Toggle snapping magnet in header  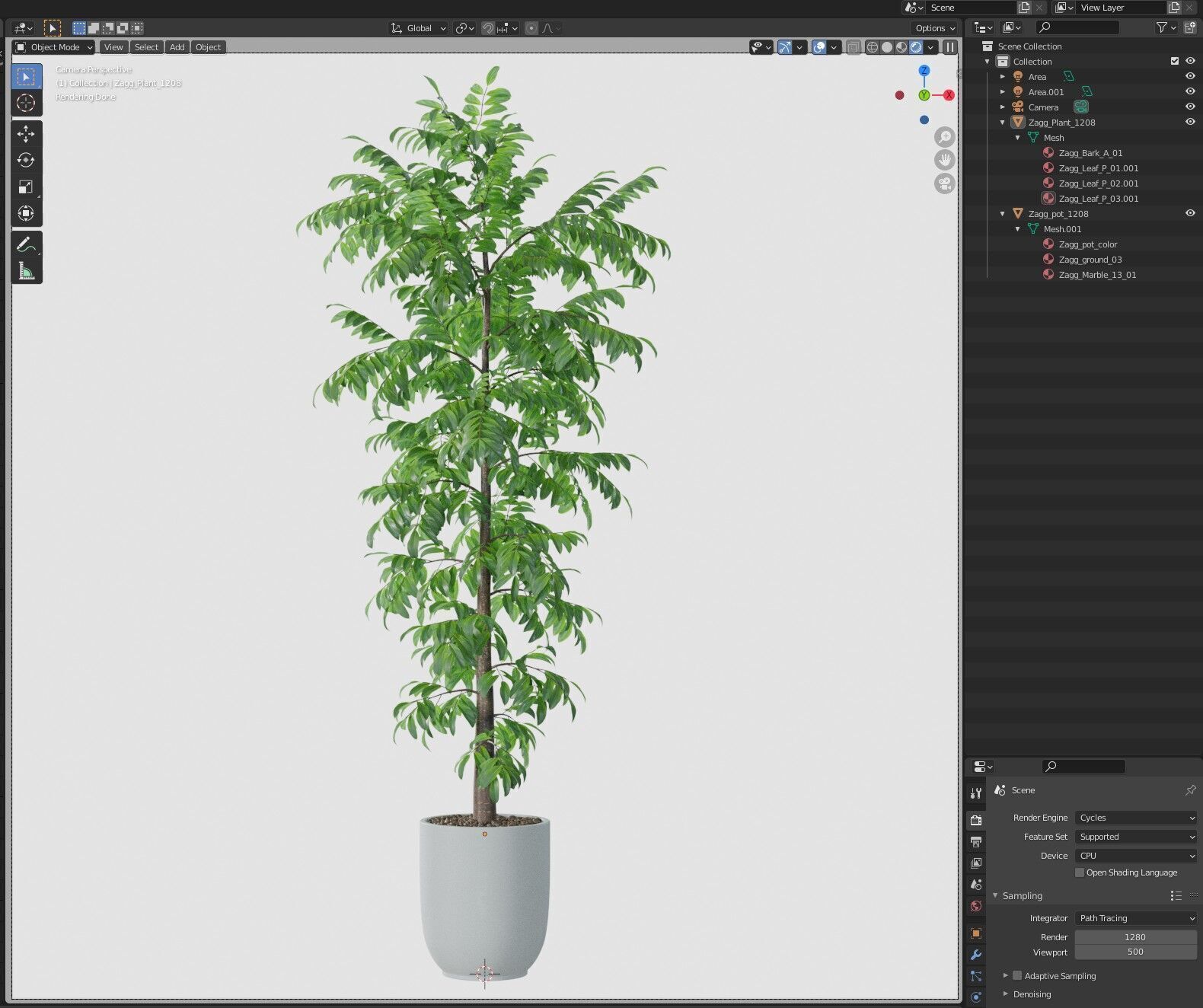(x=488, y=28)
